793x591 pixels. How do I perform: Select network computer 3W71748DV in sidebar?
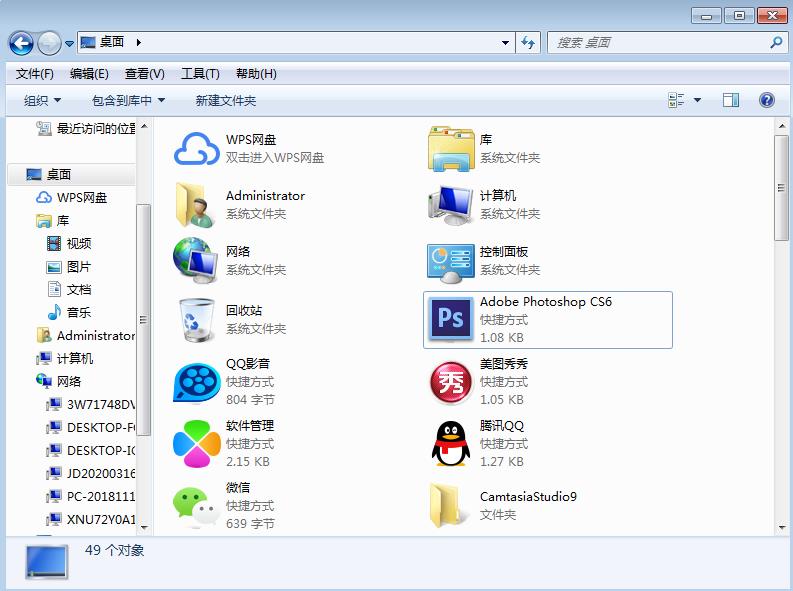pos(91,404)
